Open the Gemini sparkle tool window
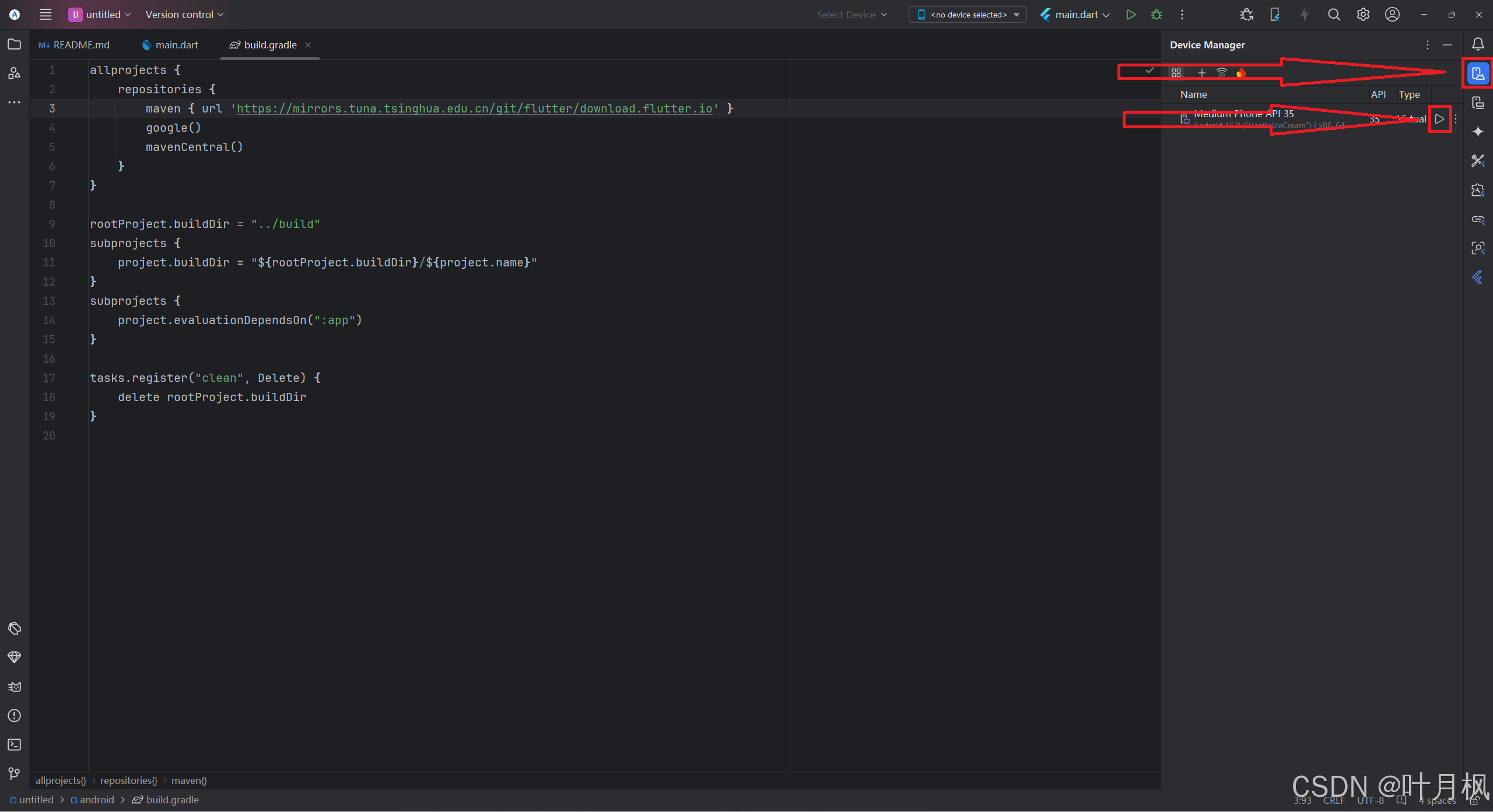 click(1477, 132)
